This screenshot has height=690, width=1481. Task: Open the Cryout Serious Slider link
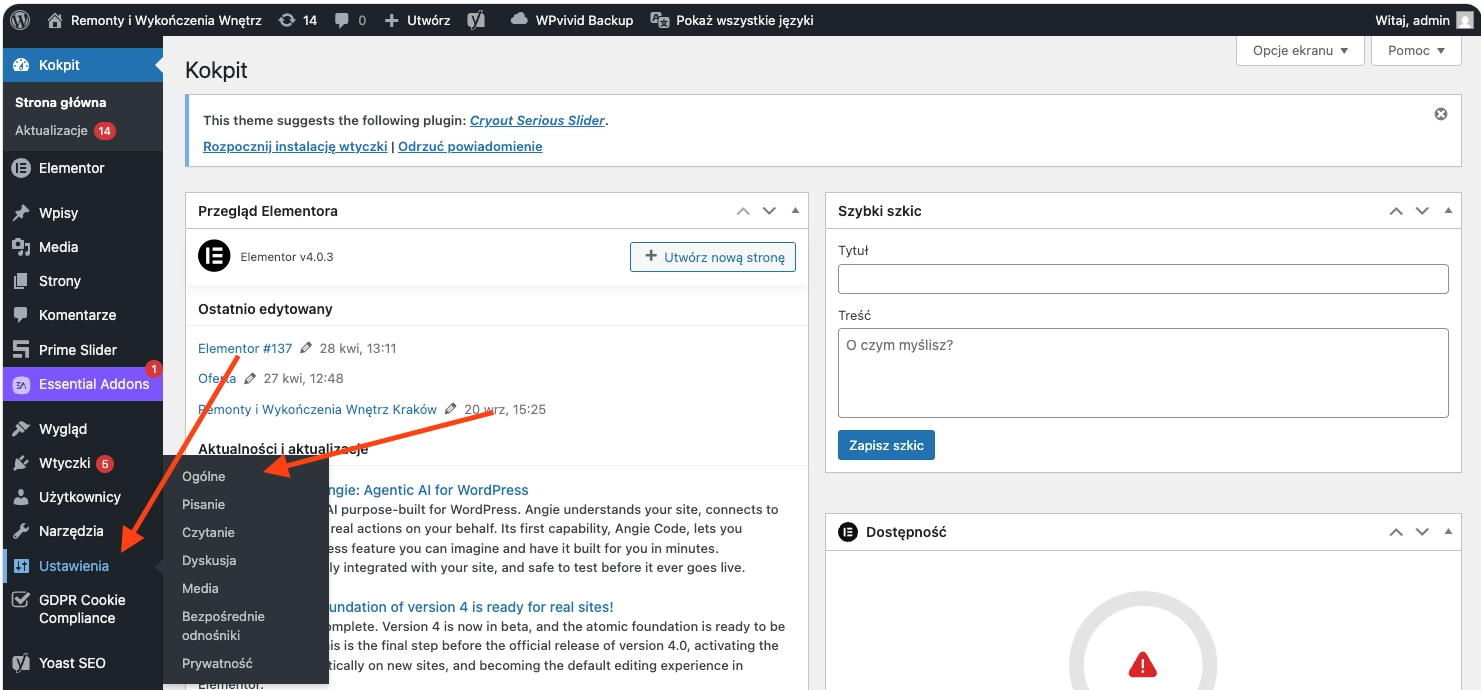(x=537, y=120)
